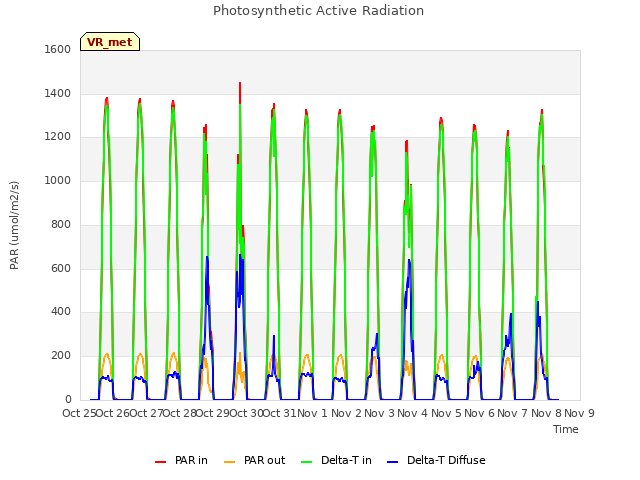The height and width of the screenshot is (480, 640).
Task: Click the red PAR in legend swatch
Action: click(160, 462)
